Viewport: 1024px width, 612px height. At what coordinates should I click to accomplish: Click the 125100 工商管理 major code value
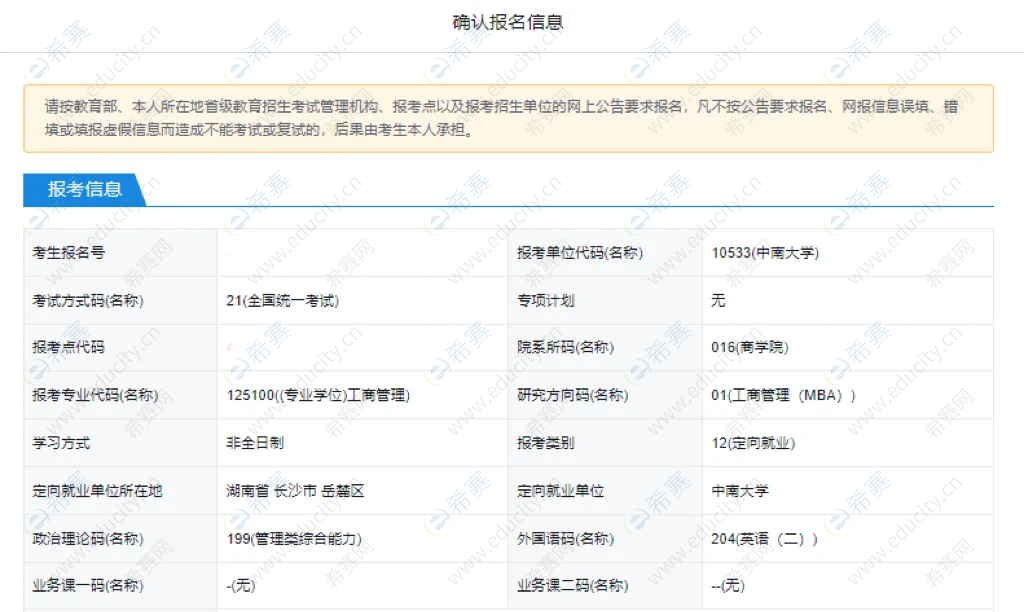coord(318,395)
